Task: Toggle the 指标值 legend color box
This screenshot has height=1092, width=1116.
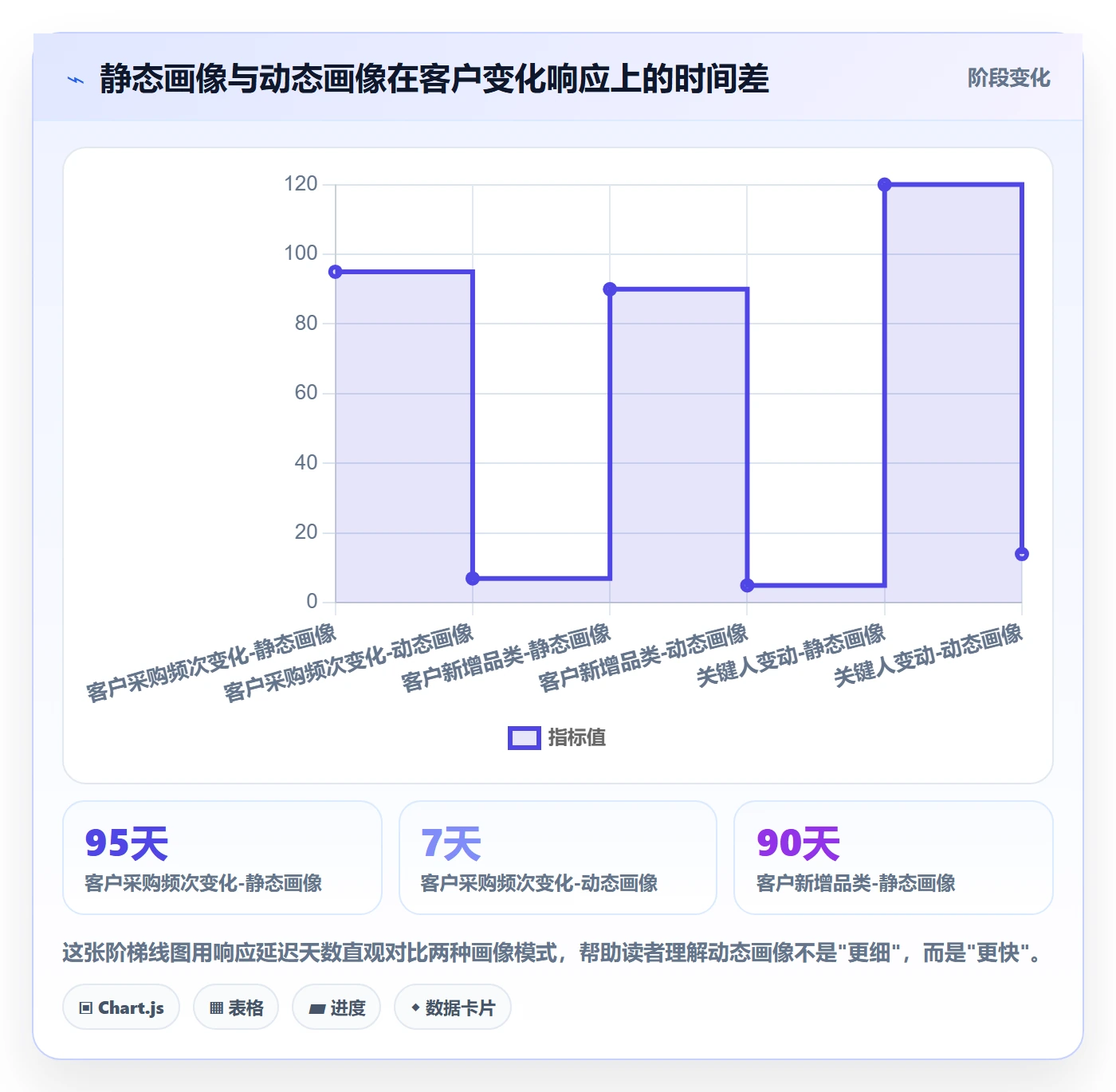Action: point(525,738)
